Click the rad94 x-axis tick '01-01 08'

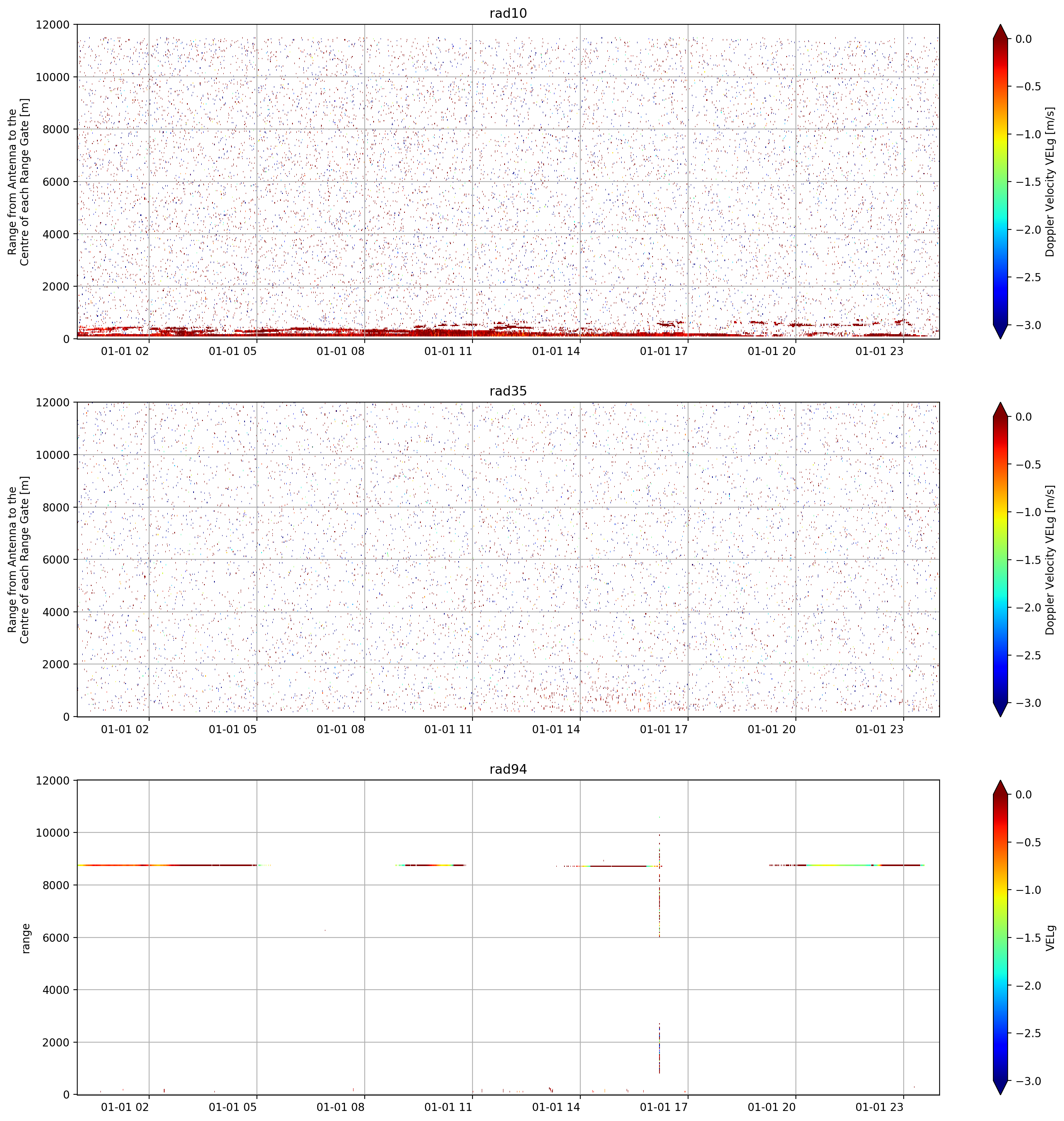pos(340,1107)
